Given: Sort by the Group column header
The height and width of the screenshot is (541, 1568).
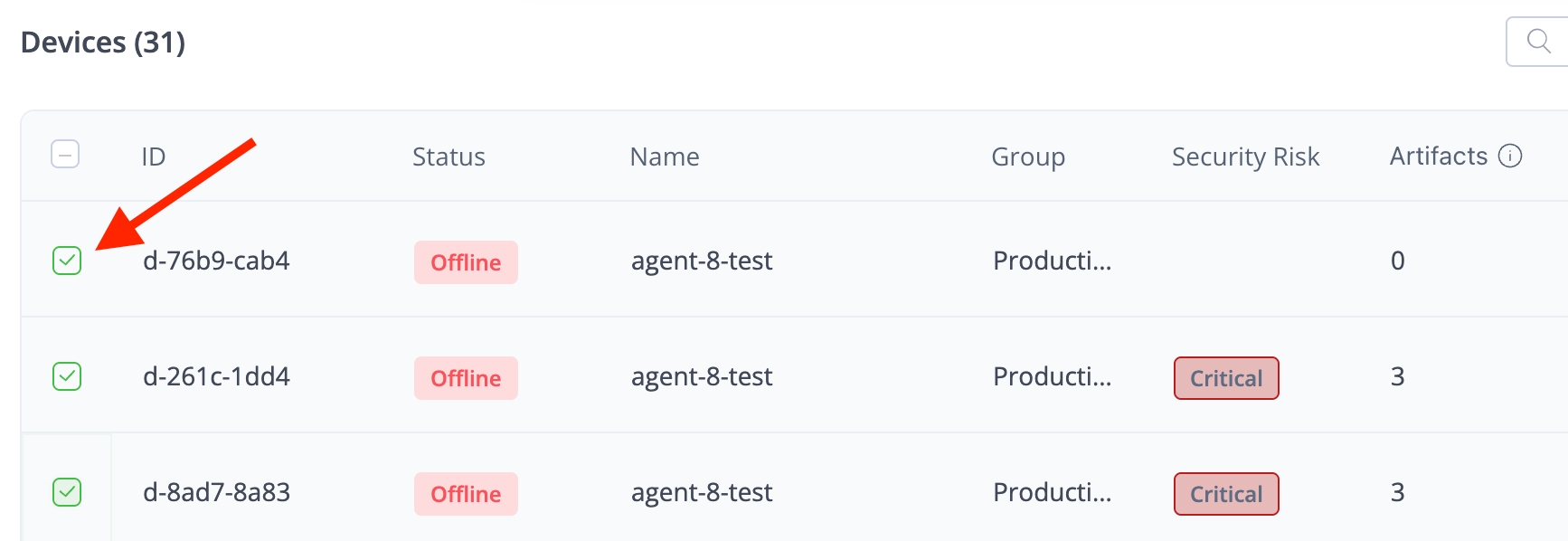Looking at the screenshot, I should [1028, 157].
